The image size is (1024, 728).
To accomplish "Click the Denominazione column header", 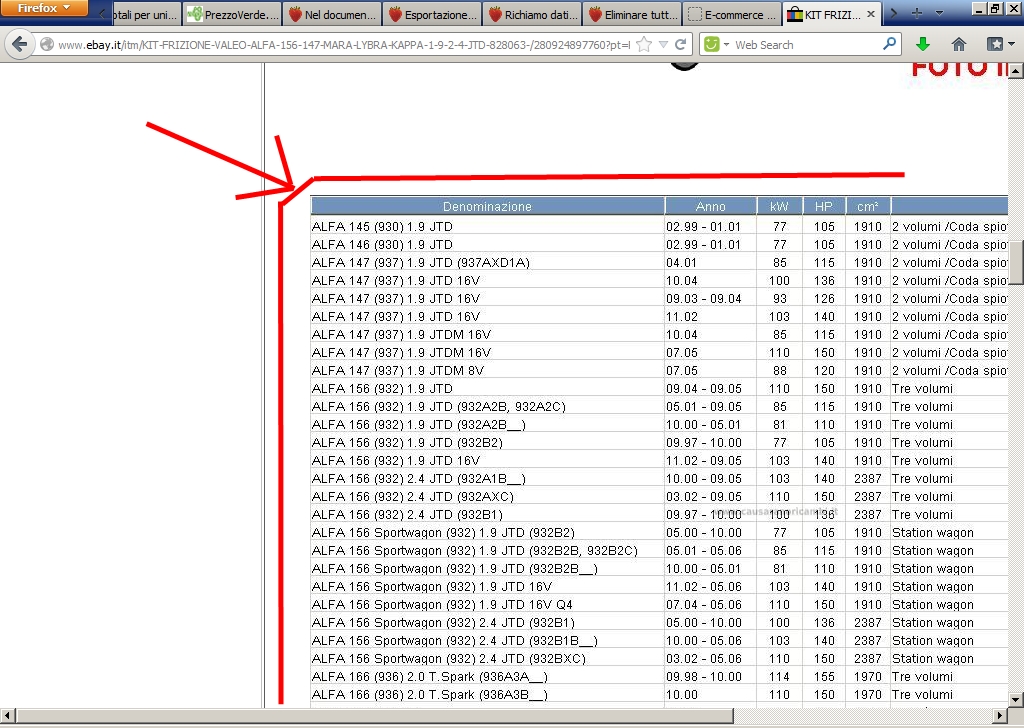I will (x=487, y=206).
